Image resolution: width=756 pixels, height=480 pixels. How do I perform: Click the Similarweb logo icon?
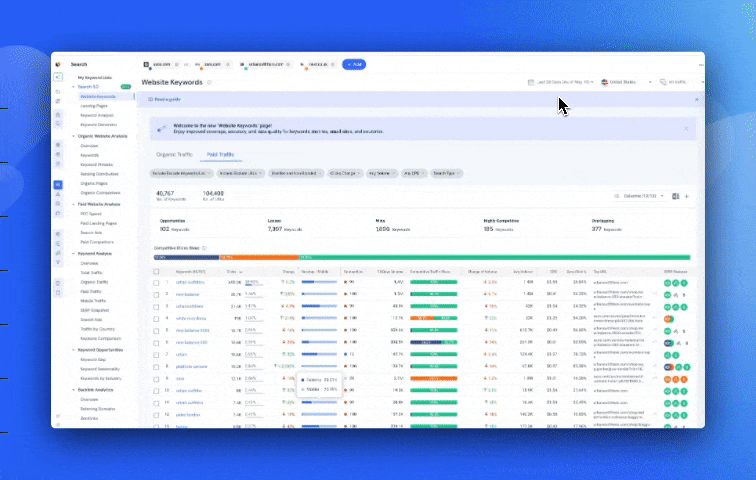[59, 63]
